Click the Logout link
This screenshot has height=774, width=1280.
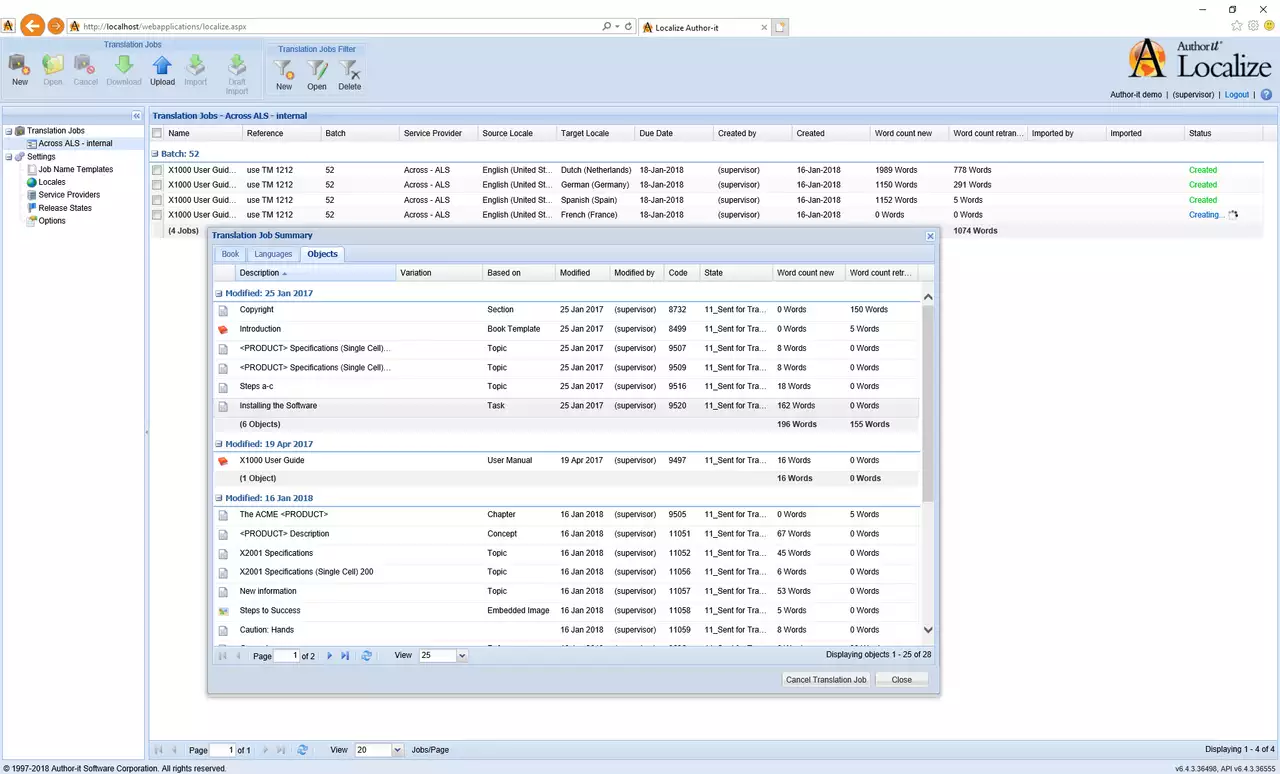click(1237, 95)
